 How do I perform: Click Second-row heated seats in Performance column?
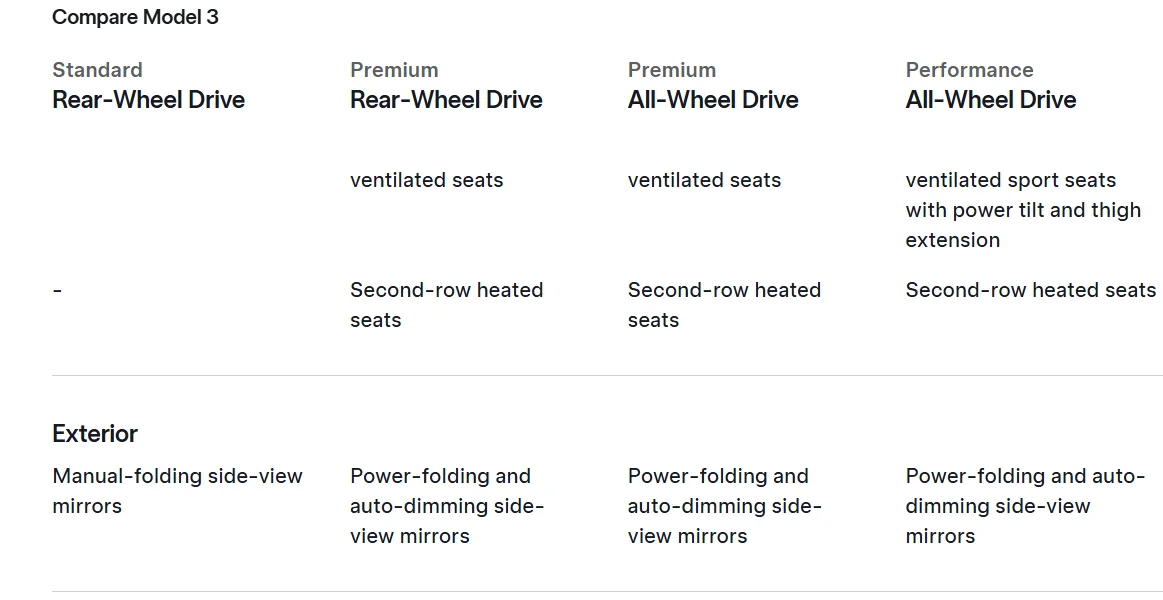click(x=1030, y=290)
